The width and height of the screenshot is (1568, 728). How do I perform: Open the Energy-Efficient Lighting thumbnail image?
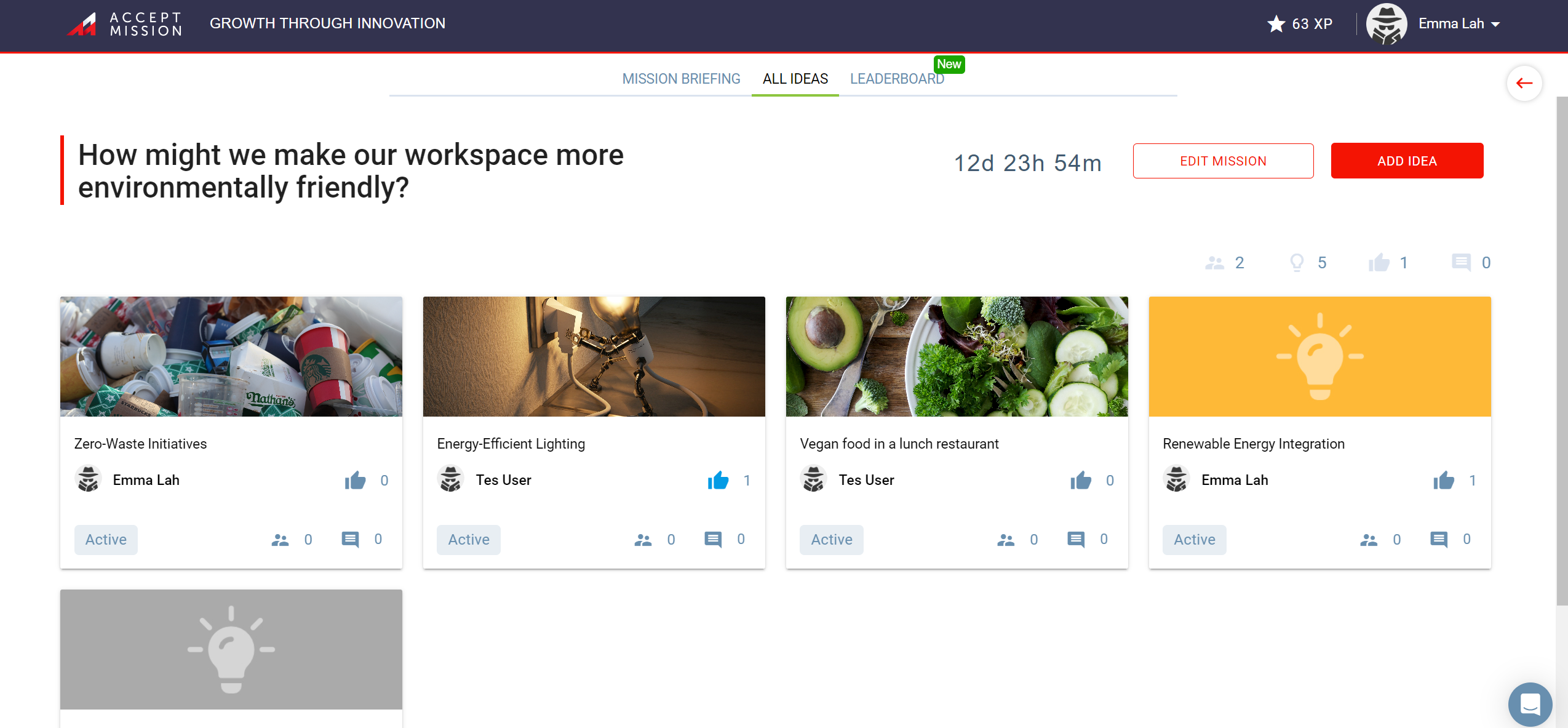594,356
